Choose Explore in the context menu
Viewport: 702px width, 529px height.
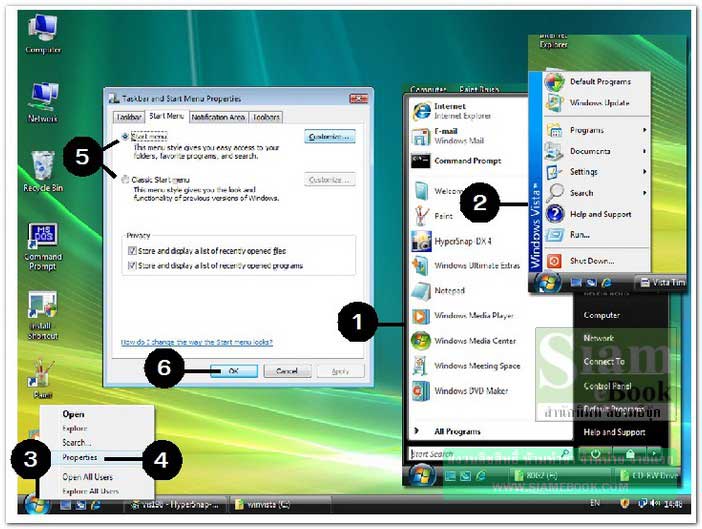[x=74, y=428]
